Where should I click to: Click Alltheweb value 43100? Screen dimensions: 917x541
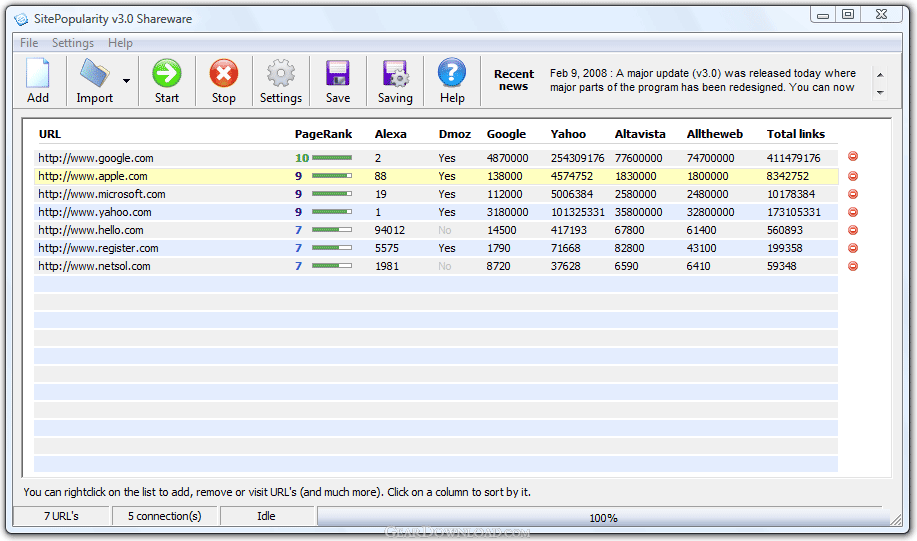(x=701, y=248)
